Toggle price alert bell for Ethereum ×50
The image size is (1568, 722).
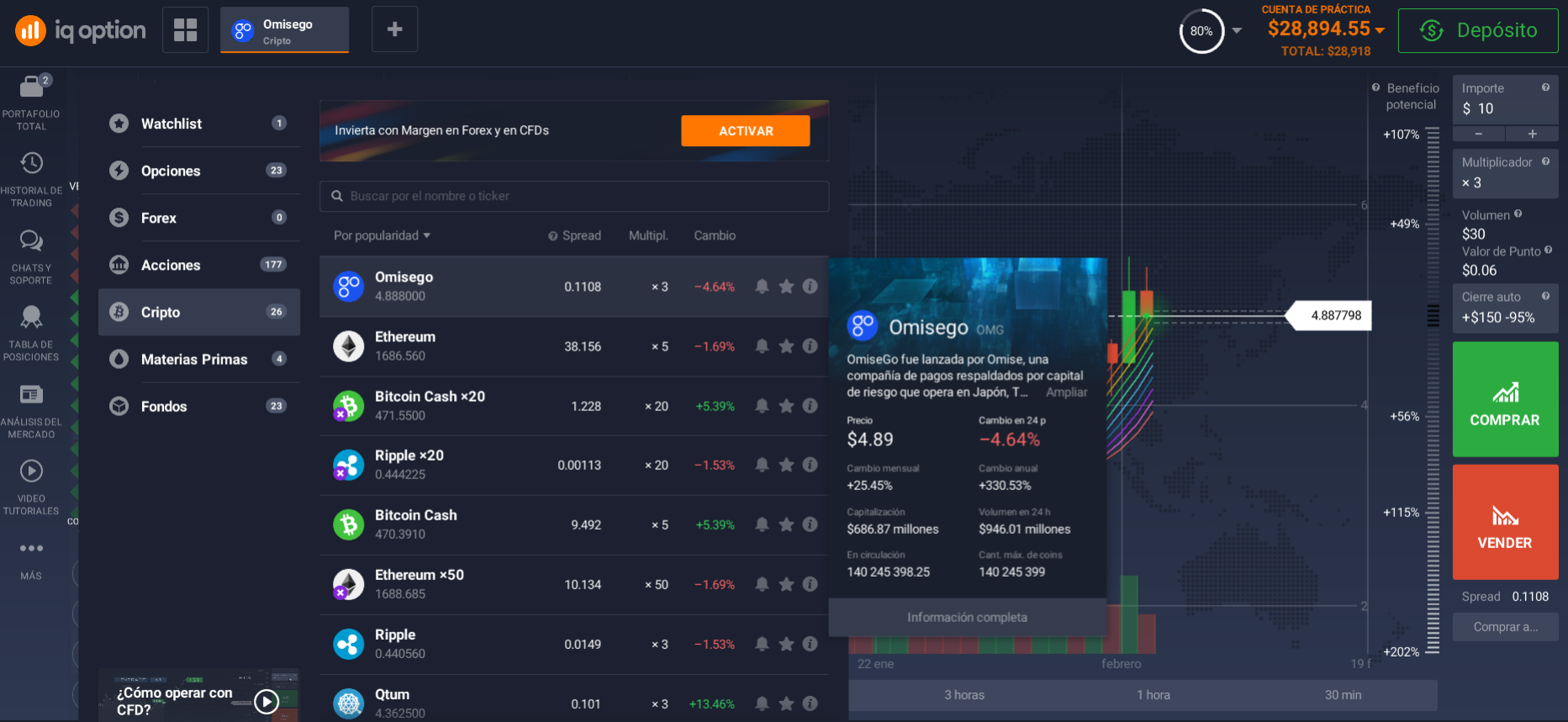[x=762, y=584]
